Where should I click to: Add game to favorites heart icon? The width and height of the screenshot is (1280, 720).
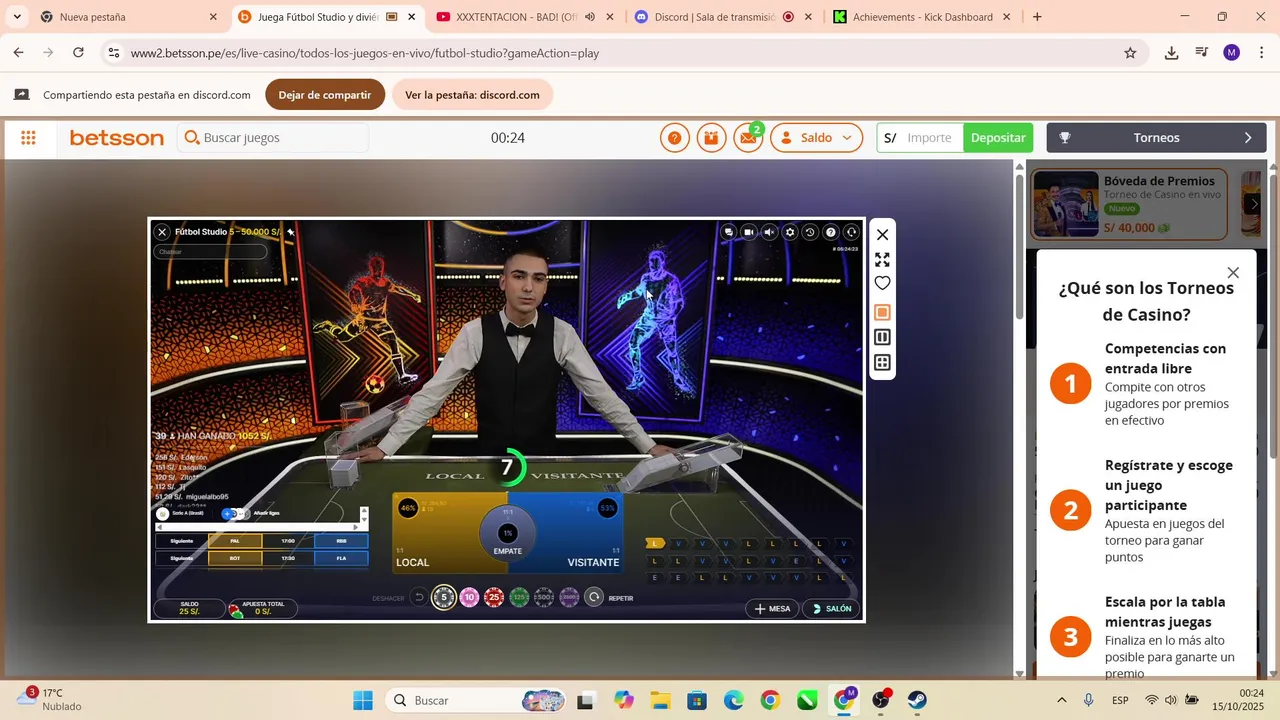(x=882, y=284)
